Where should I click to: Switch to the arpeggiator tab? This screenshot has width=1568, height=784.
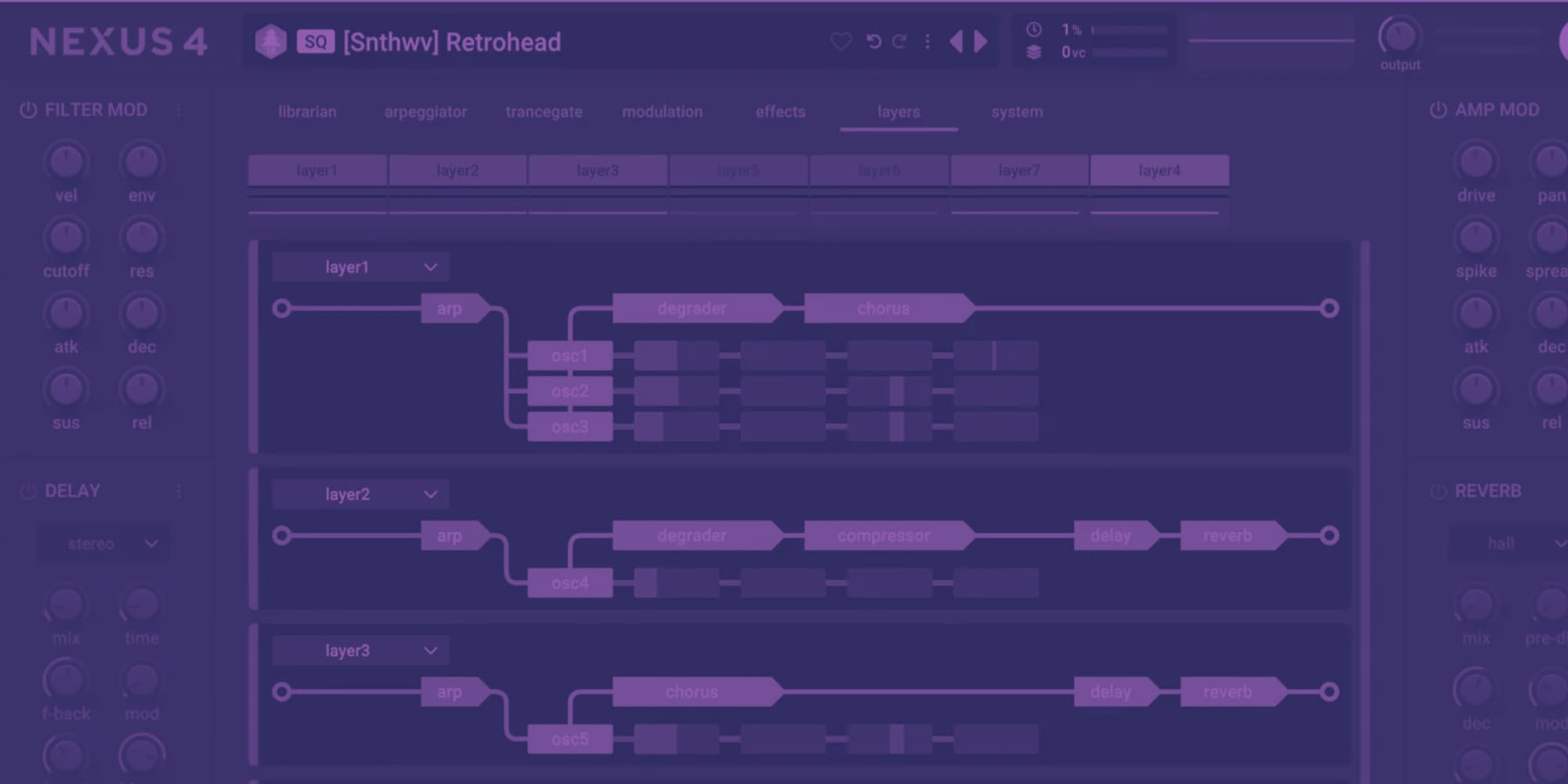tap(425, 111)
